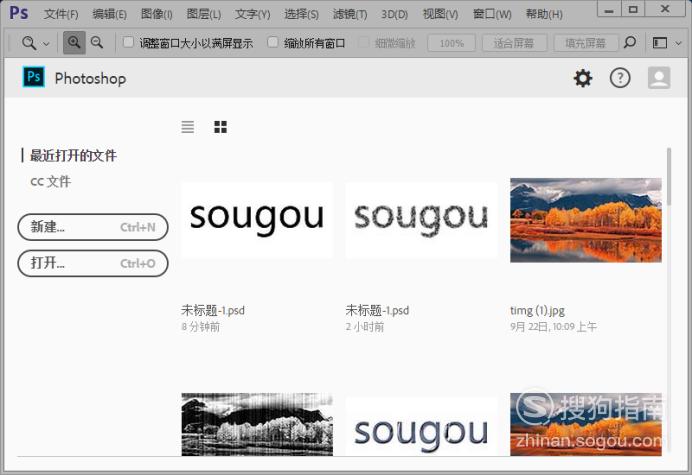
Task: Click the 打开... Ctrl+O button
Action: 93,263
